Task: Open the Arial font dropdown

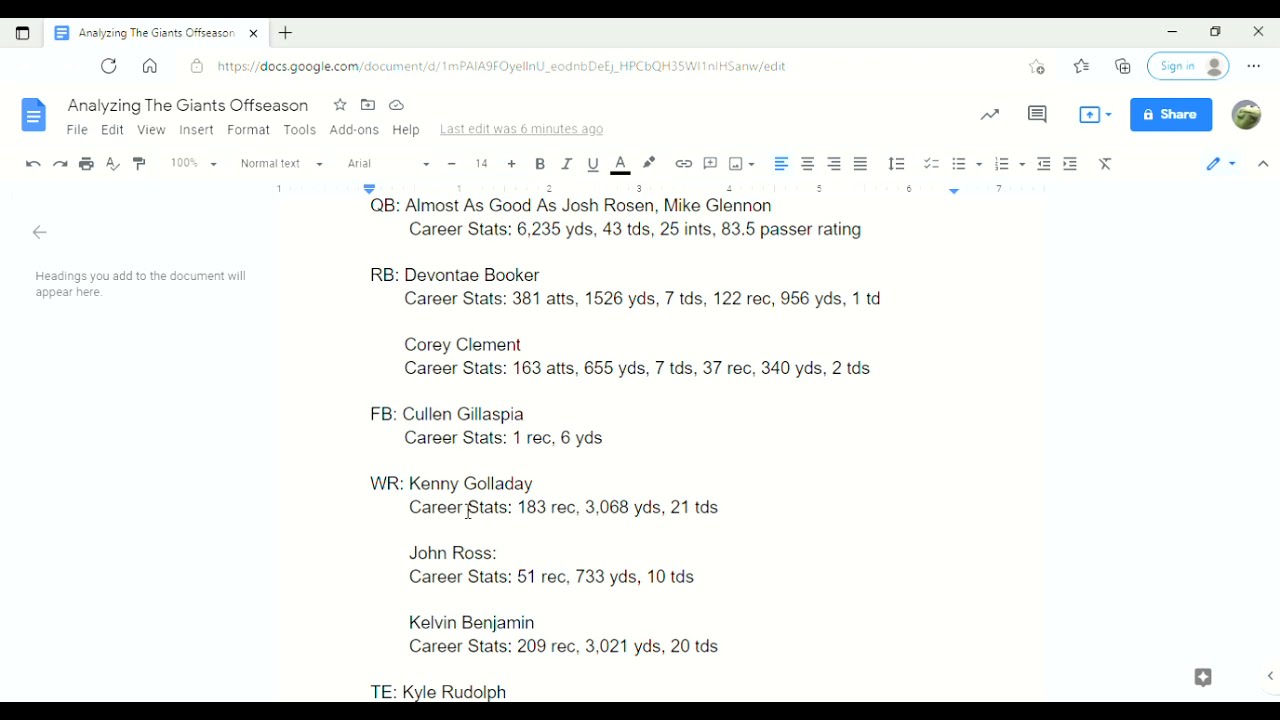Action: click(x=389, y=164)
